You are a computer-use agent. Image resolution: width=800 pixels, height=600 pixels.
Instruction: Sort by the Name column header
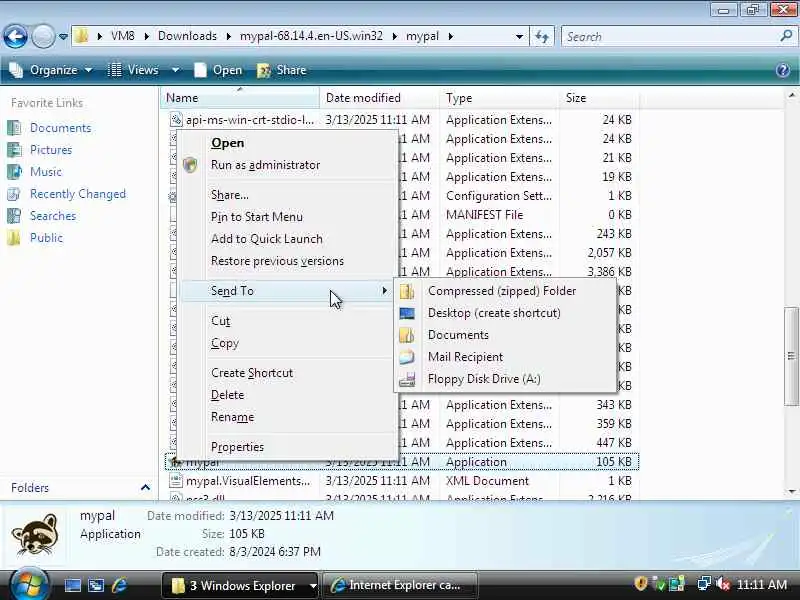tap(240, 97)
